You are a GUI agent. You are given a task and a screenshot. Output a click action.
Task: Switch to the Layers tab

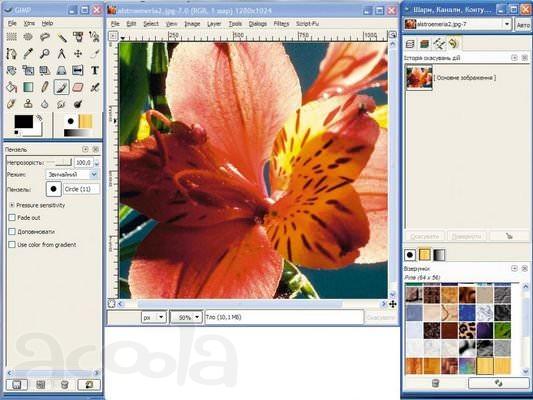coord(410,44)
